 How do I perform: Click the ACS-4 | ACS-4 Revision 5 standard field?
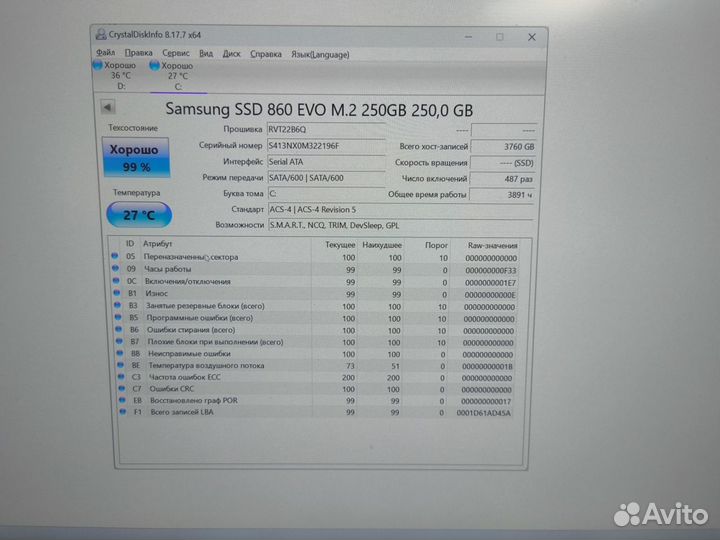point(400,209)
